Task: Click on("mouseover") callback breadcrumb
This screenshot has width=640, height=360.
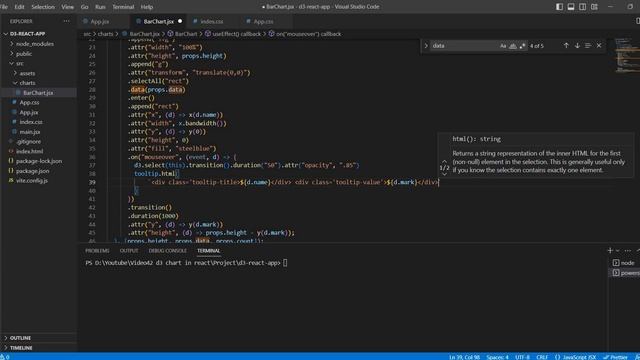Action: point(305,34)
